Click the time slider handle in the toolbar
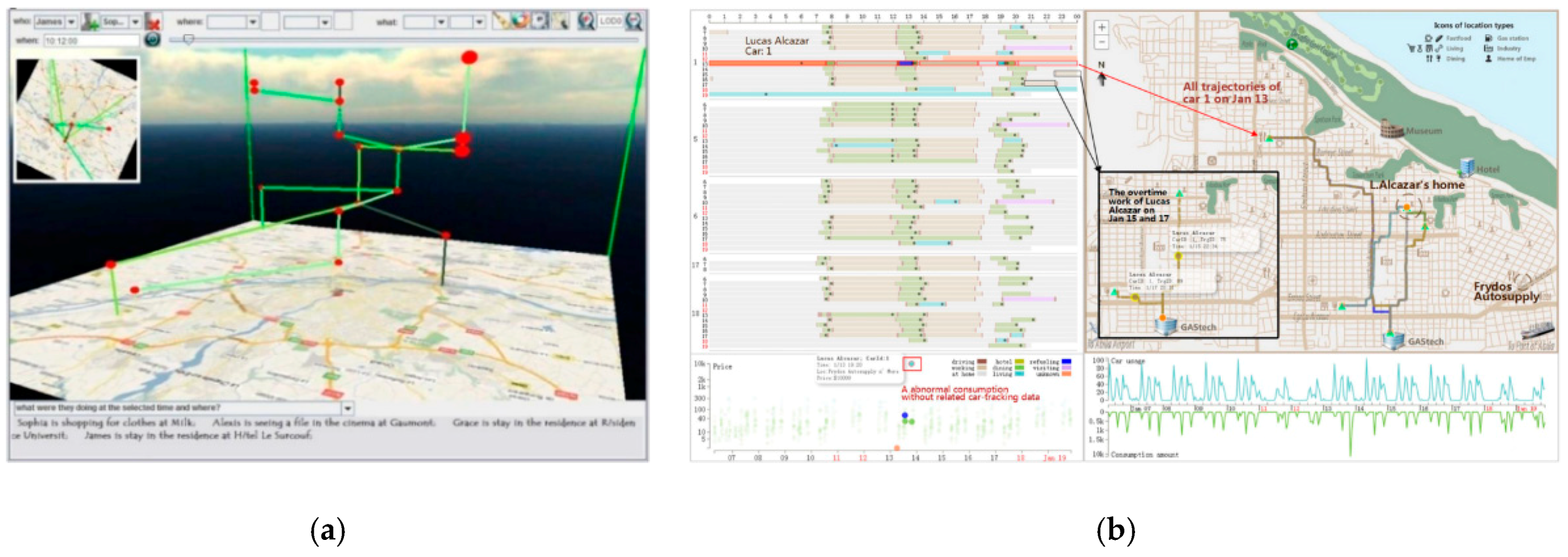 pos(189,39)
